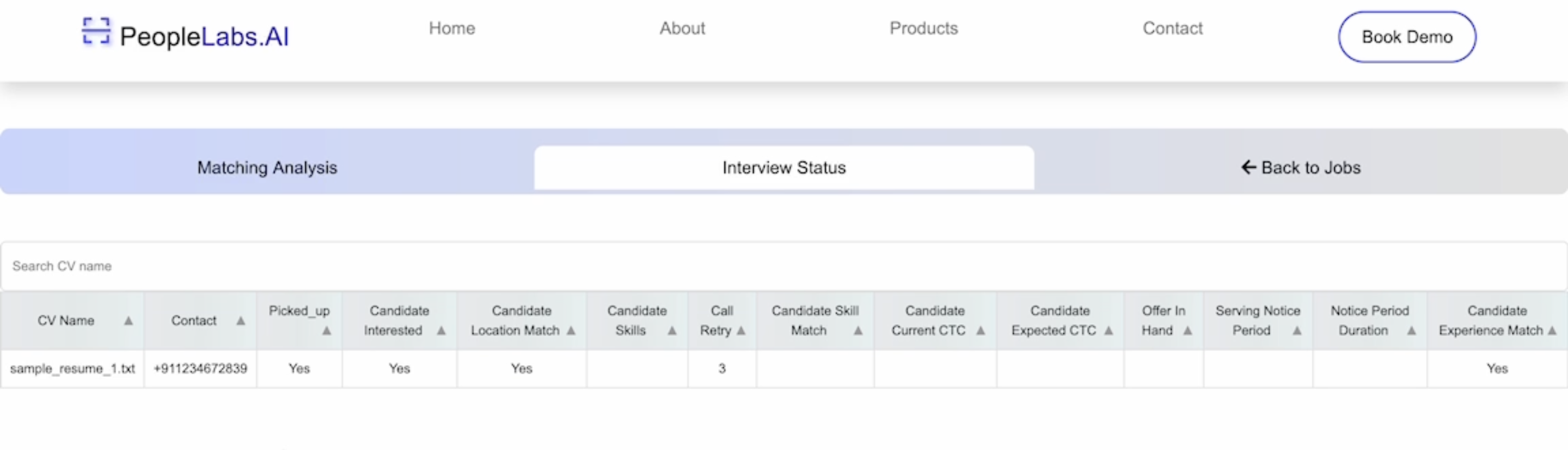
Task: Sort by CV Name arrow icon
Action: 128,321
